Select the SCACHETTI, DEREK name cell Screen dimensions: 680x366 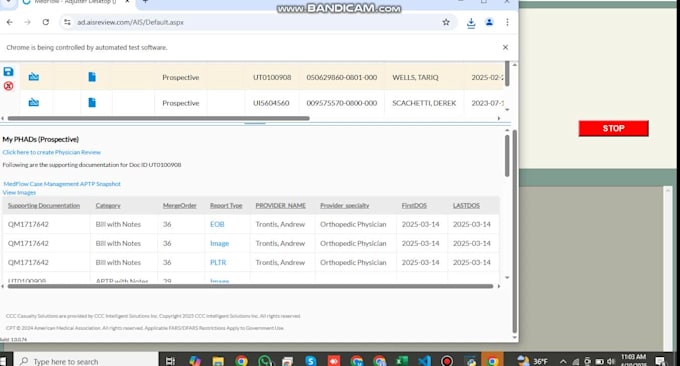coord(424,103)
